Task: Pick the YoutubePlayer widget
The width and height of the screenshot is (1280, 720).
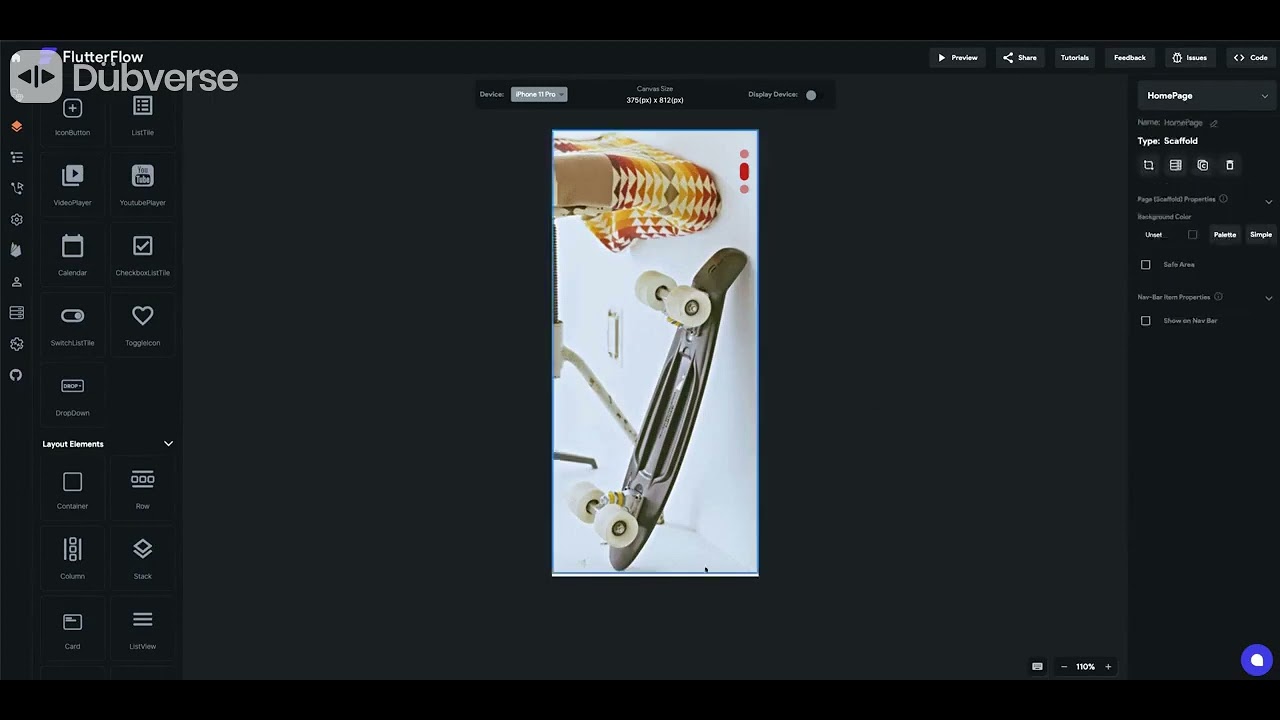Action: (142, 186)
